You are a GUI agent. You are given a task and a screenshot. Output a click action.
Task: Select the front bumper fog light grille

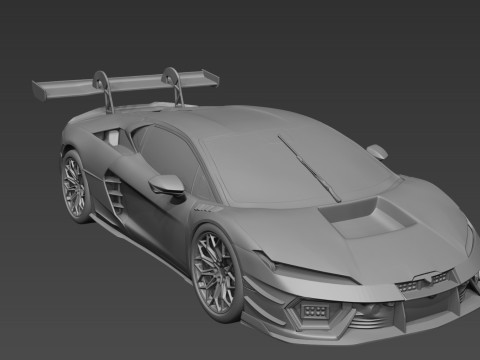click(x=315, y=311)
